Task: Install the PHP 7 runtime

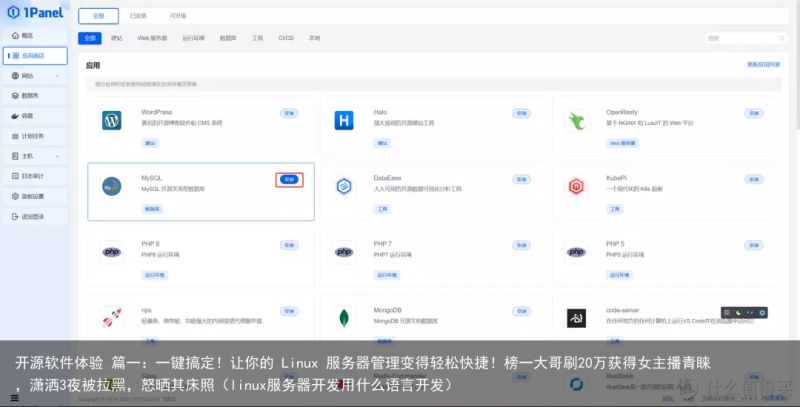Action: (x=521, y=245)
